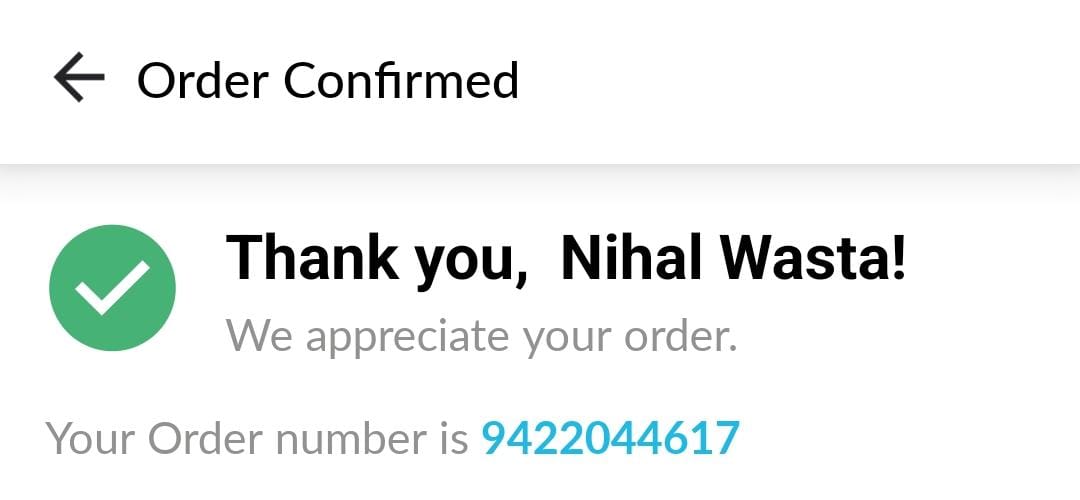Tap the blue order number digits

pyautogui.click(x=610, y=437)
